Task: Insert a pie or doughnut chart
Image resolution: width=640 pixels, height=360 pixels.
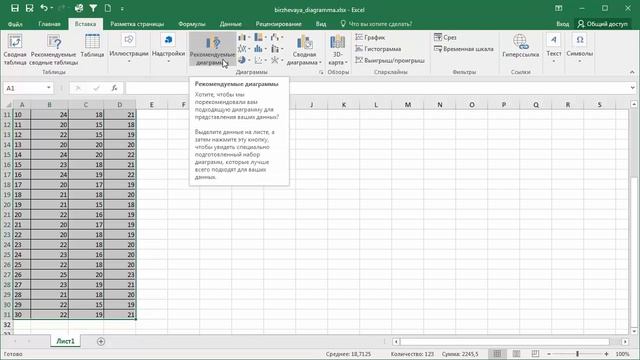Action: [x=243, y=60]
